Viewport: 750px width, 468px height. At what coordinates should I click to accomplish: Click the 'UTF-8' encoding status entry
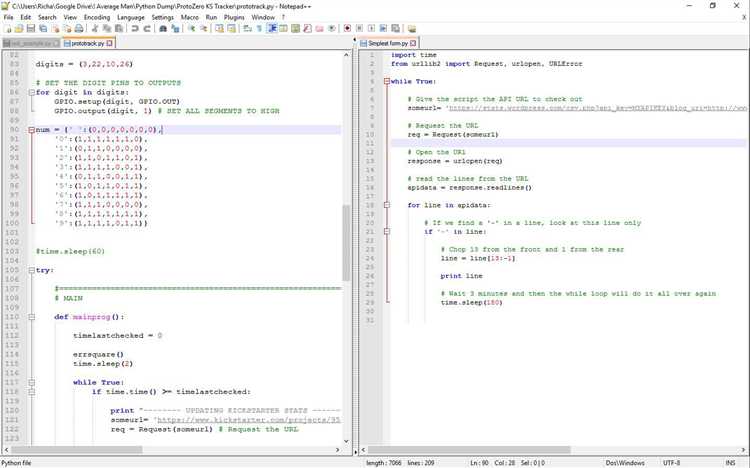(671, 463)
